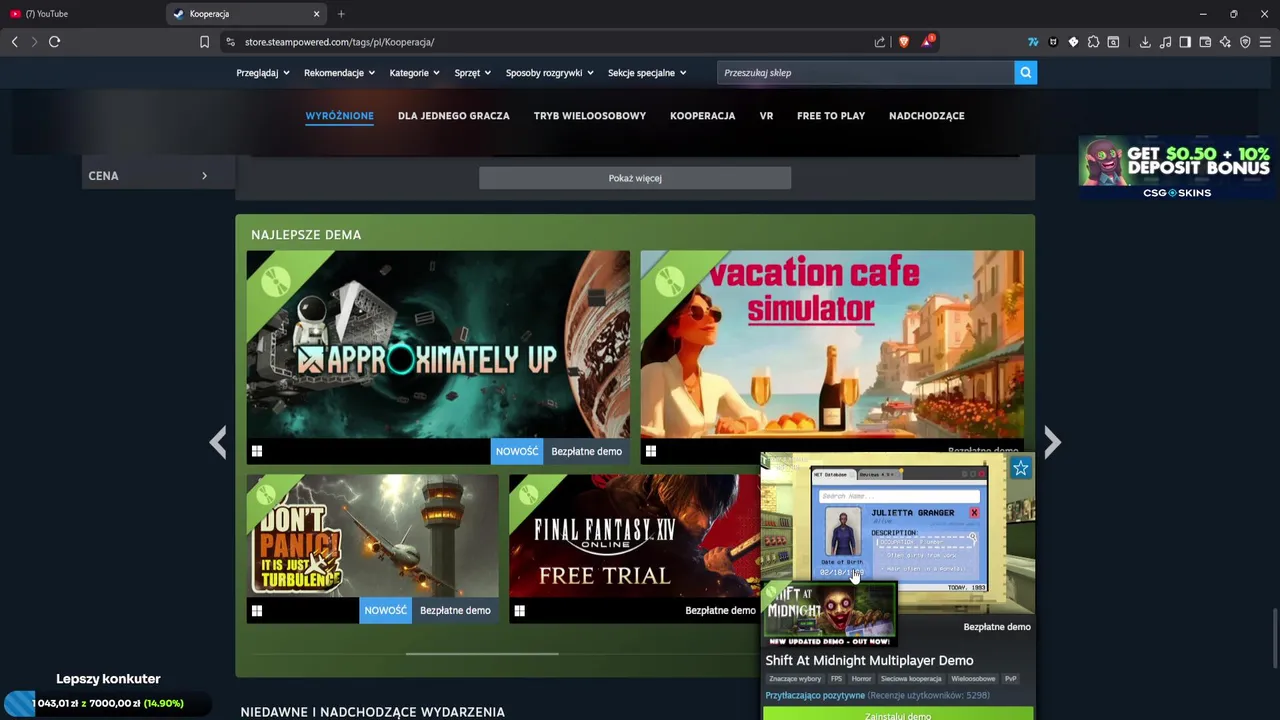Share this page via share icon
Viewport: 1280px width, 720px height.
pyautogui.click(x=880, y=42)
